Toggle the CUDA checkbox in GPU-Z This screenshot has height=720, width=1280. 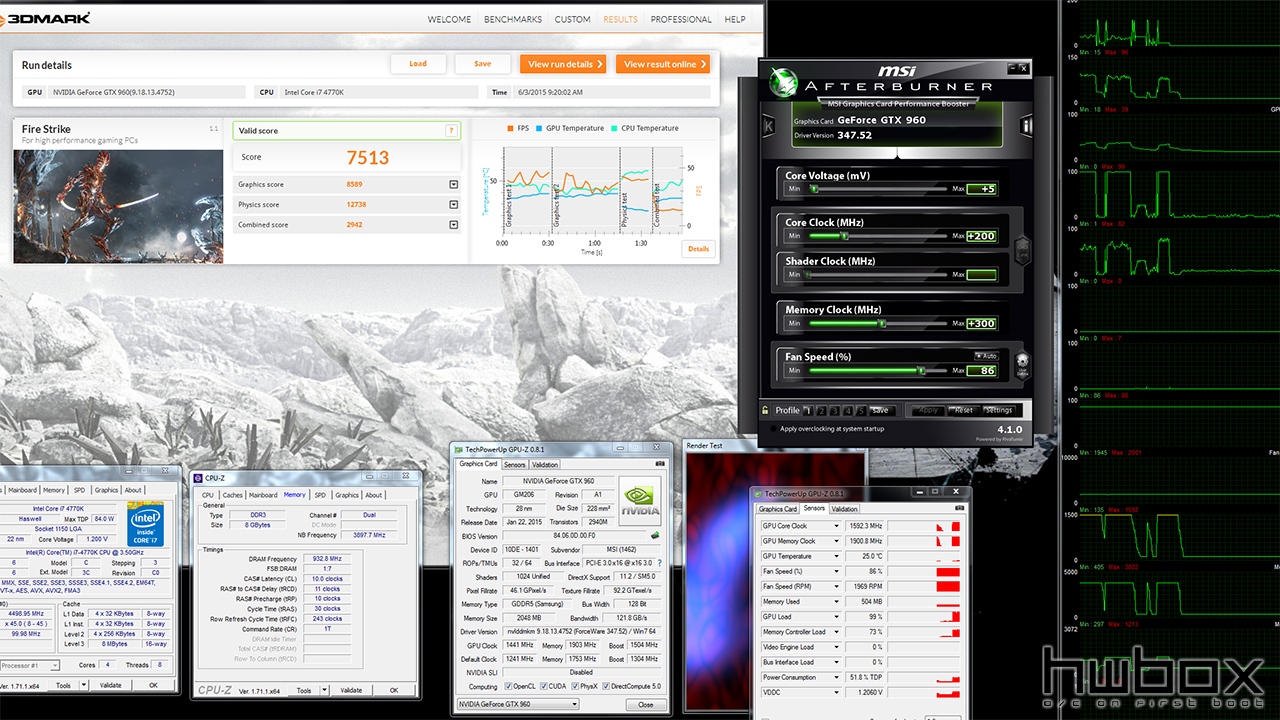click(546, 687)
